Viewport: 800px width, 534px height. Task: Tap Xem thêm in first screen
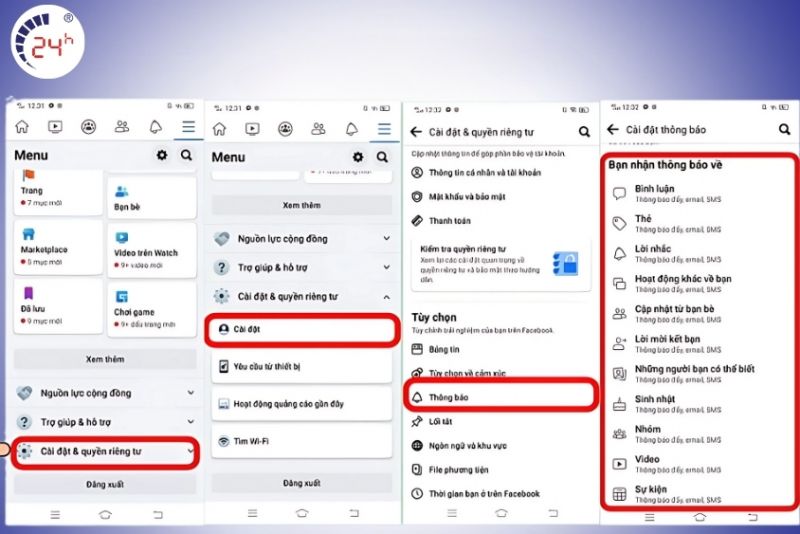coord(105,359)
